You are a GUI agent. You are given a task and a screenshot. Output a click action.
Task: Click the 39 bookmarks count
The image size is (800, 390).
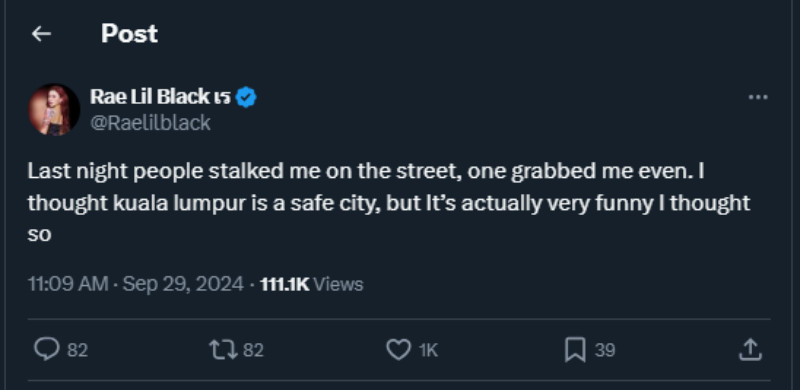click(x=605, y=351)
